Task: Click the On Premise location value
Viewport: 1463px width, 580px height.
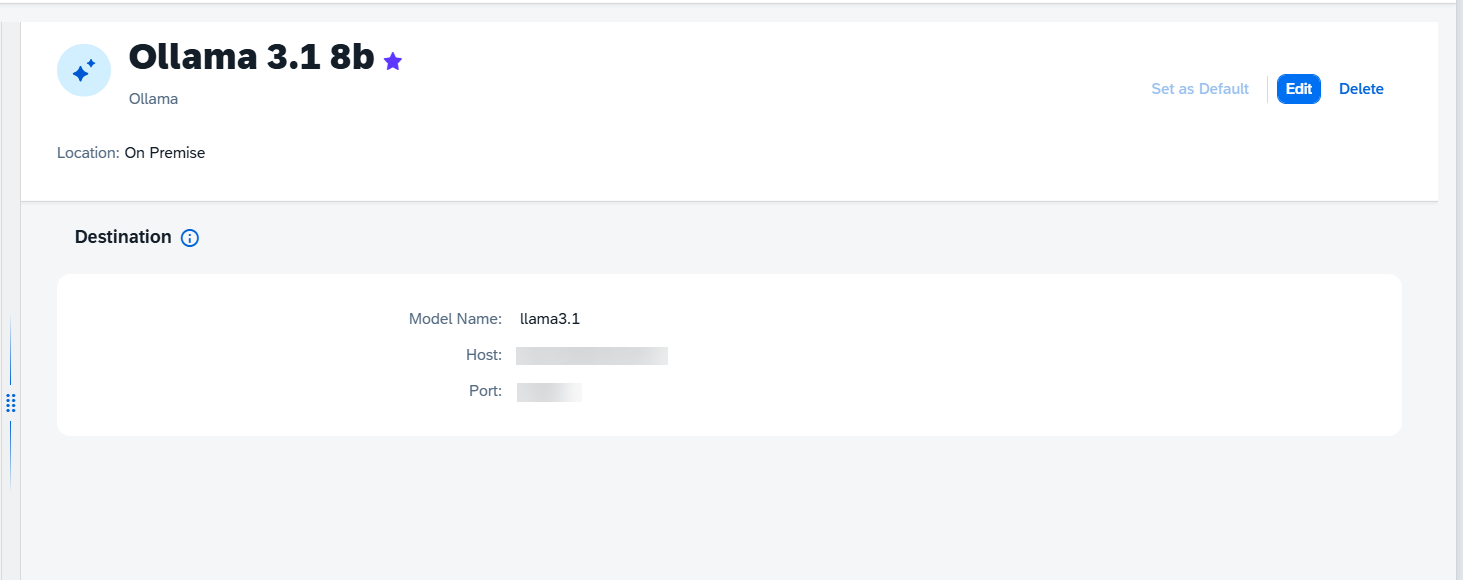Action: (165, 153)
